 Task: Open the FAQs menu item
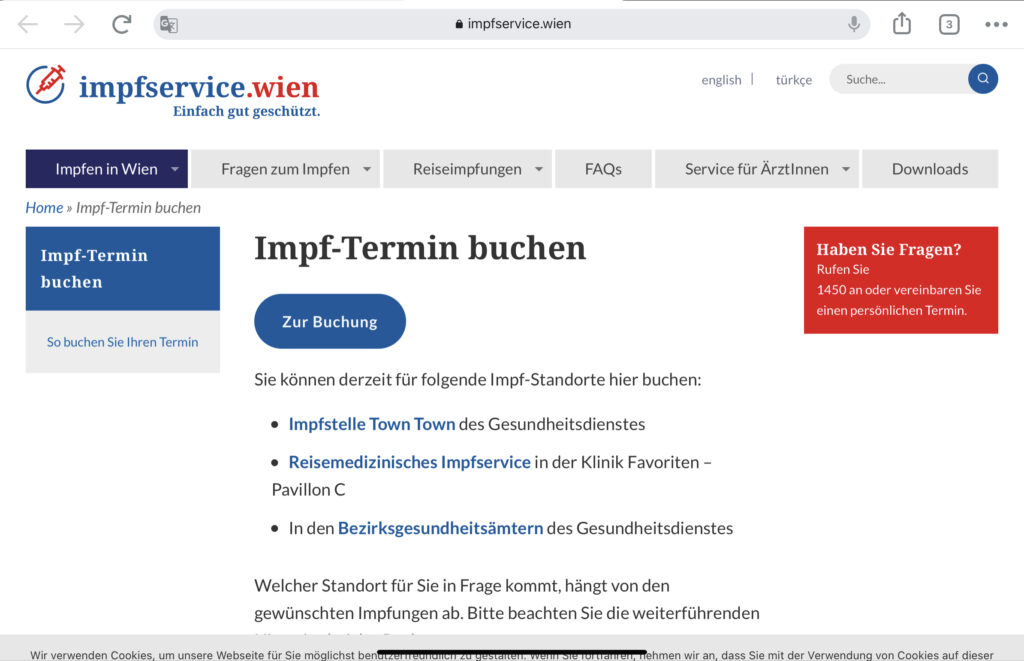pyautogui.click(x=603, y=169)
